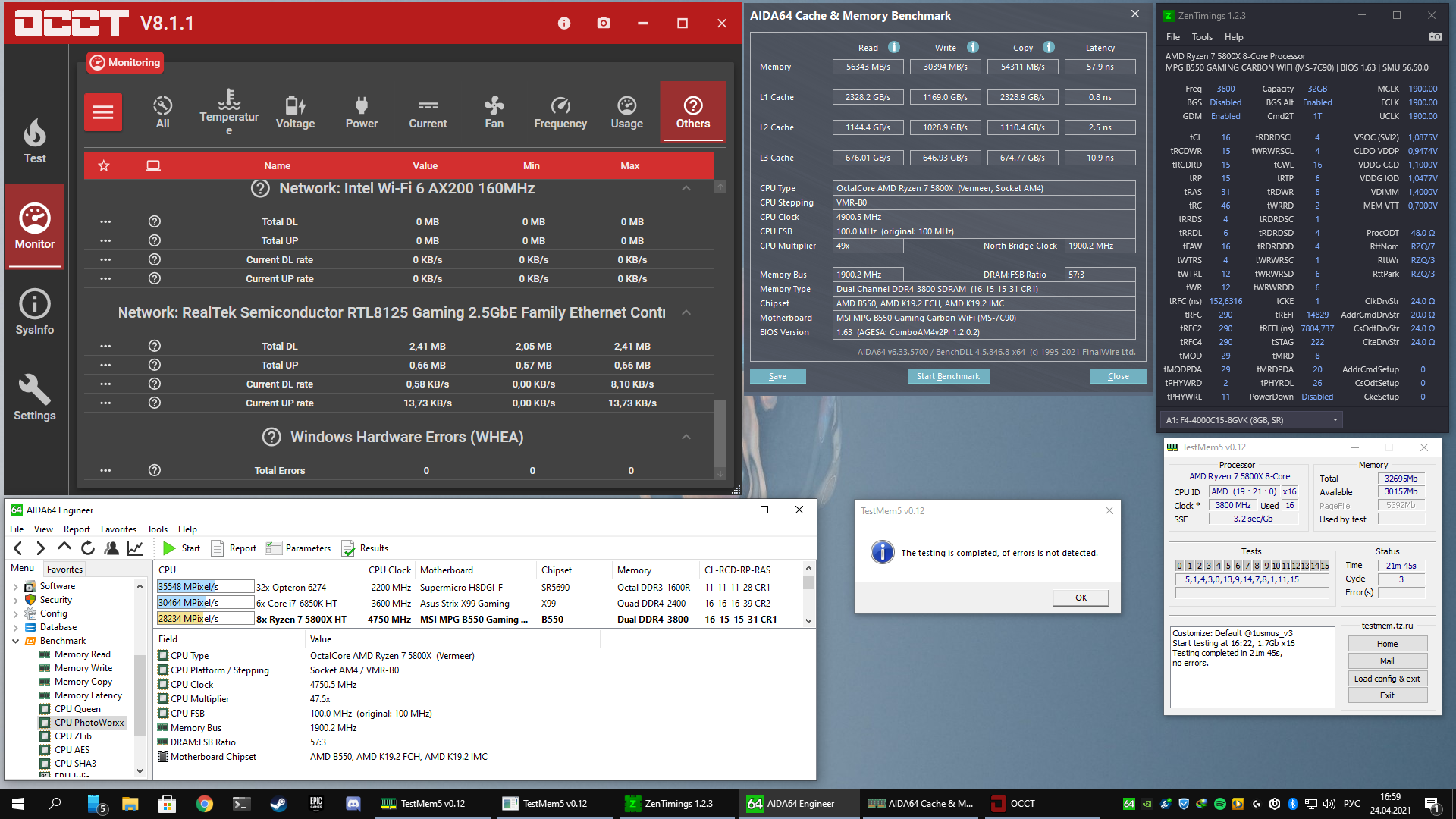1456x819 pixels.
Task: Toggle the CPU ZLib benchmark checkbox
Action: click(x=45, y=736)
